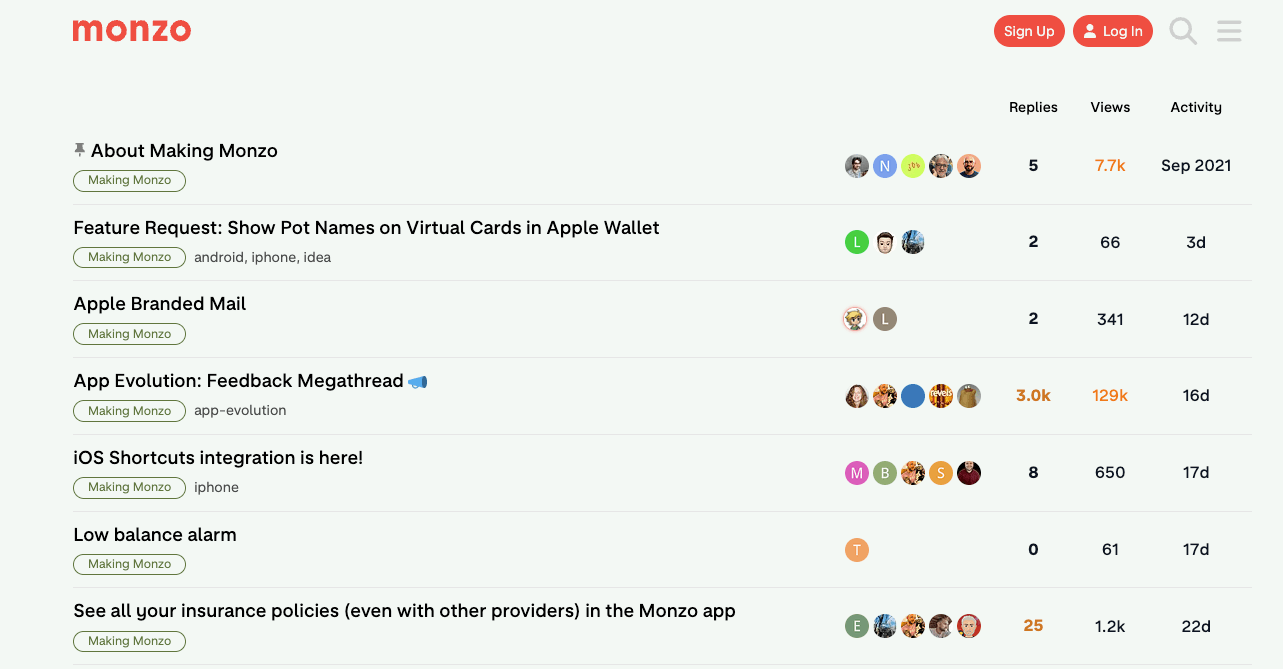
Task: Click Making Monzo category badge under Low balance alarm
Action: coord(129,564)
